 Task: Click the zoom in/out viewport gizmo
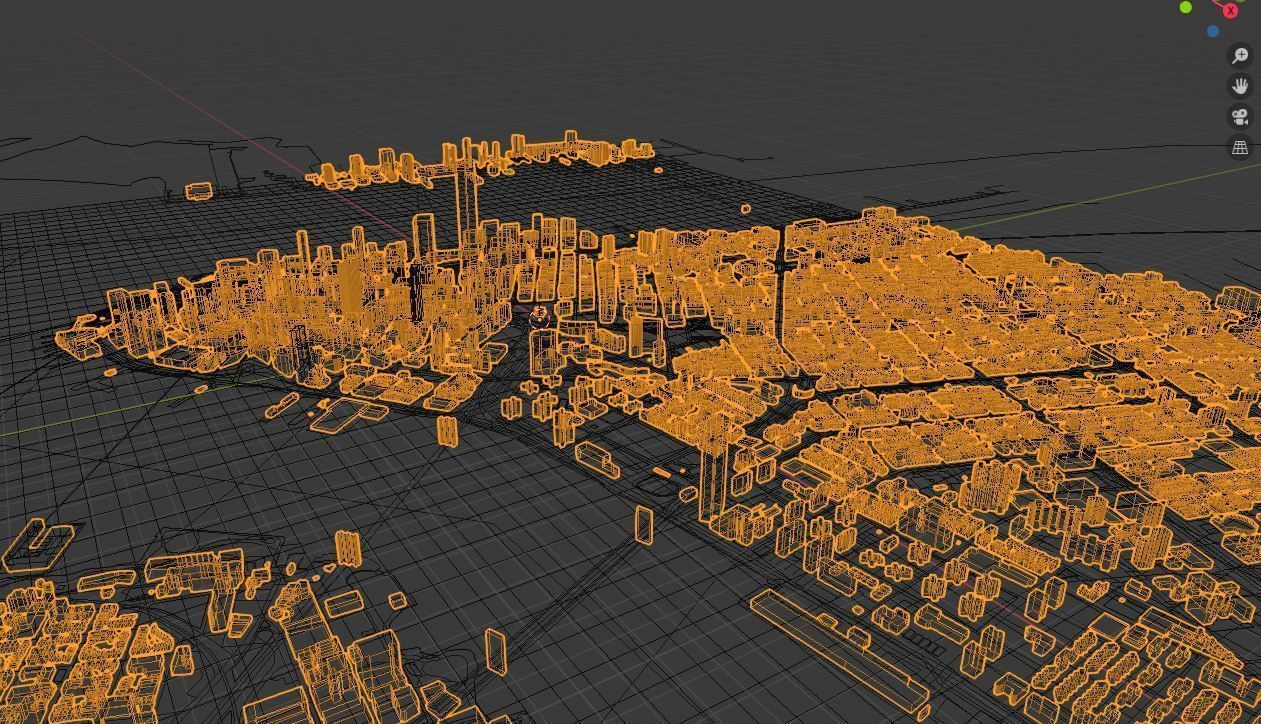(x=1240, y=56)
